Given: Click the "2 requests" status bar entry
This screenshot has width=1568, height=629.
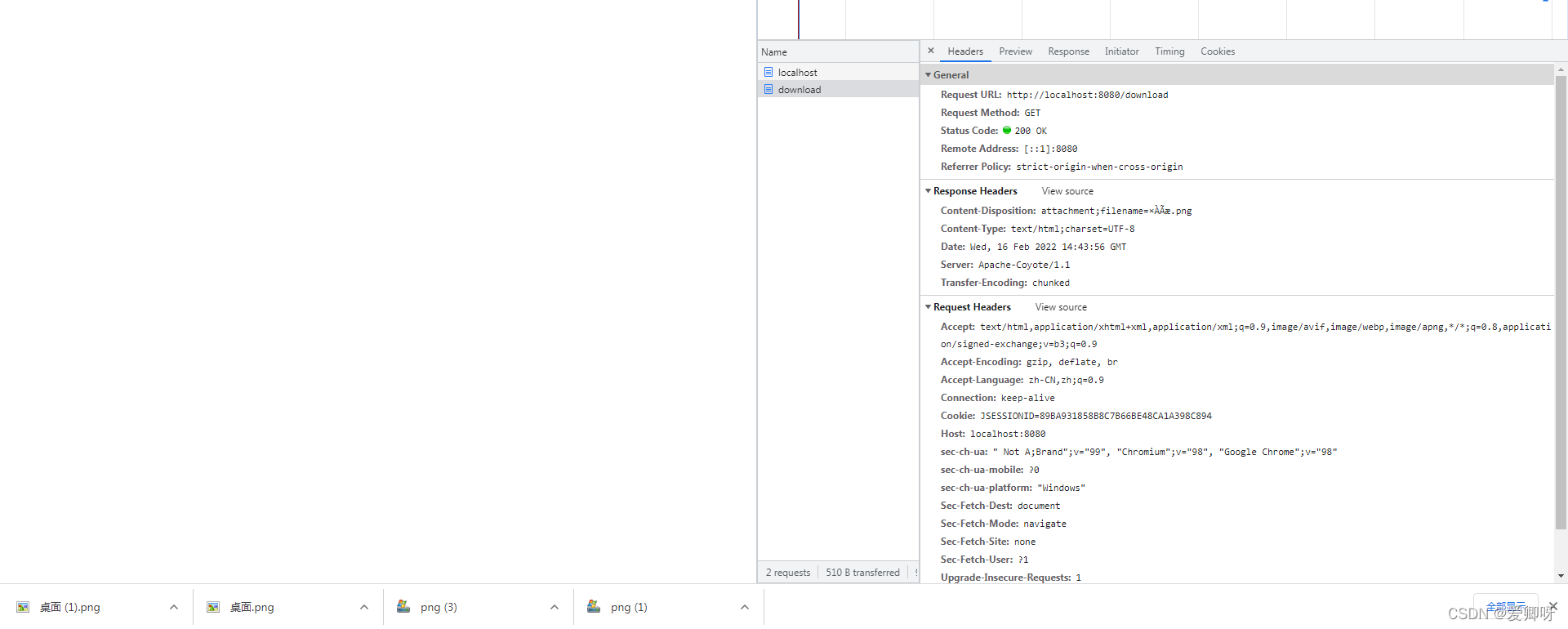Looking at the screenshot, I should (x=788, y=573).
